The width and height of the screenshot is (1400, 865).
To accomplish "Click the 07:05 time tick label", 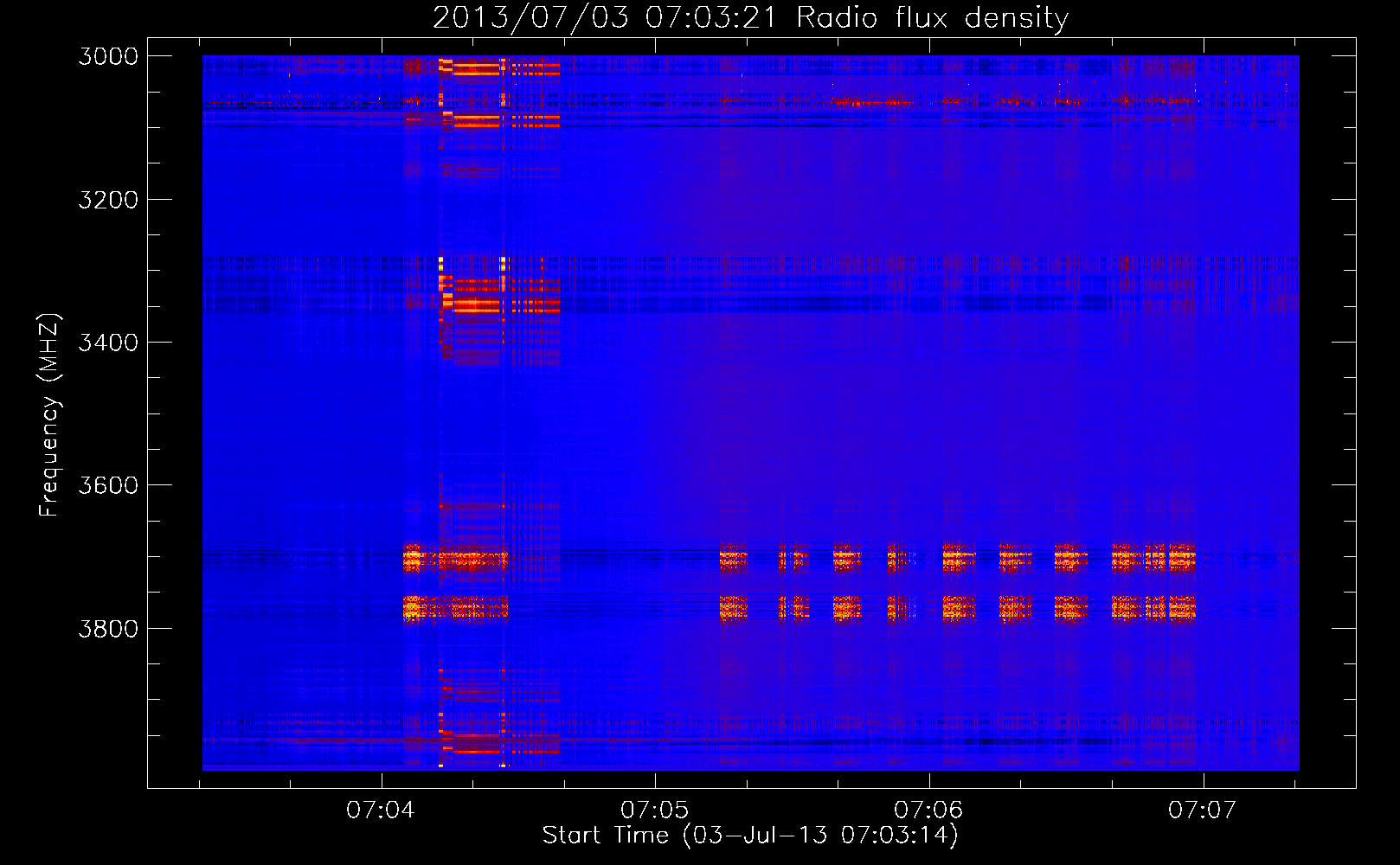I will click(655, 810).
